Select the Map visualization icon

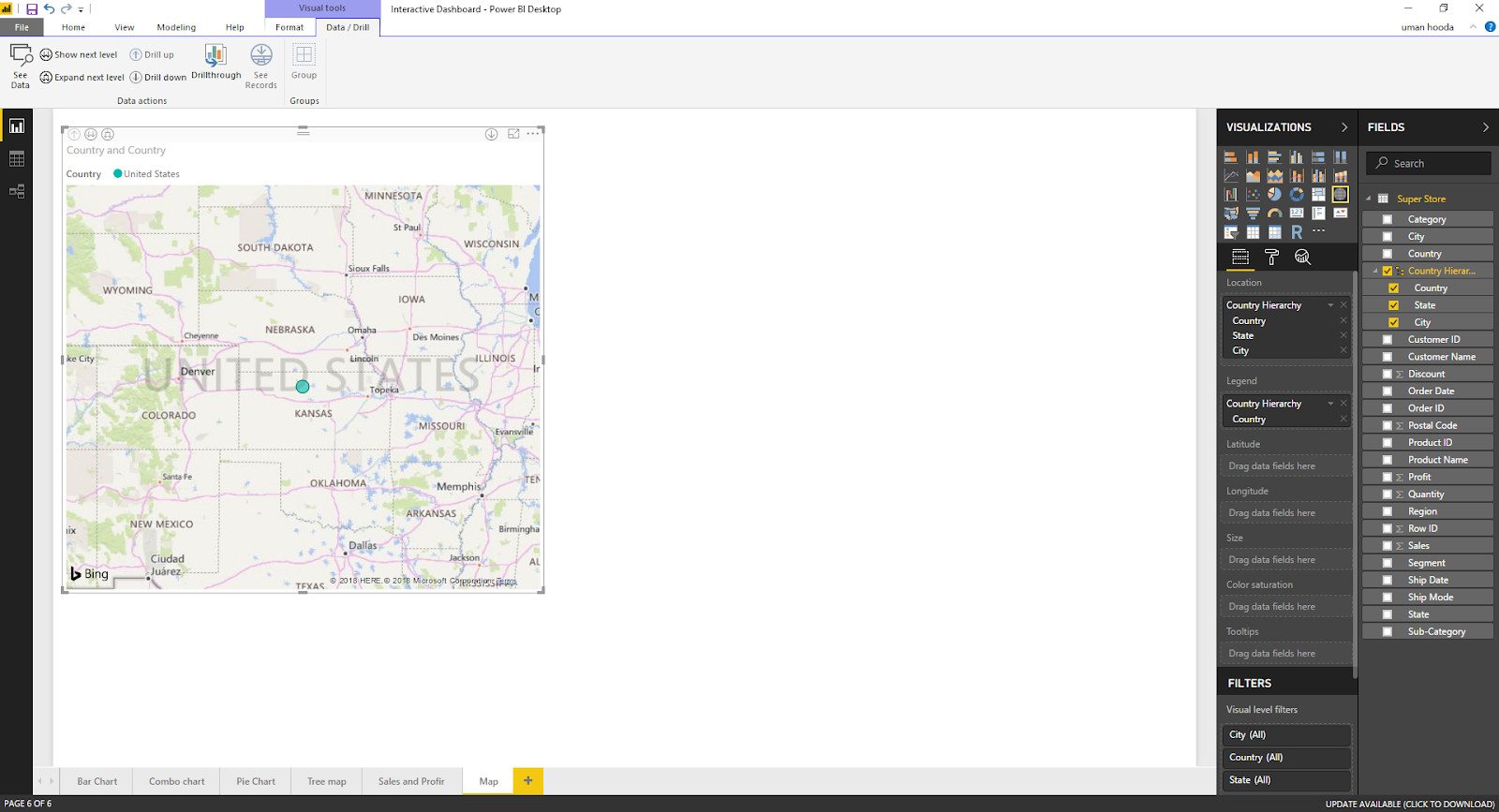click(1341, 195)
